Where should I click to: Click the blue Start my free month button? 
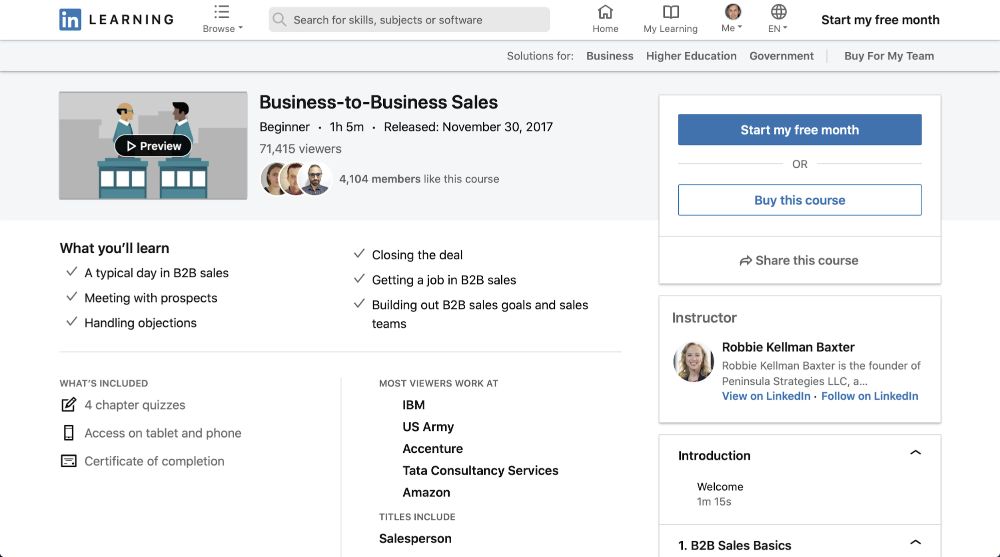point(800,130)
